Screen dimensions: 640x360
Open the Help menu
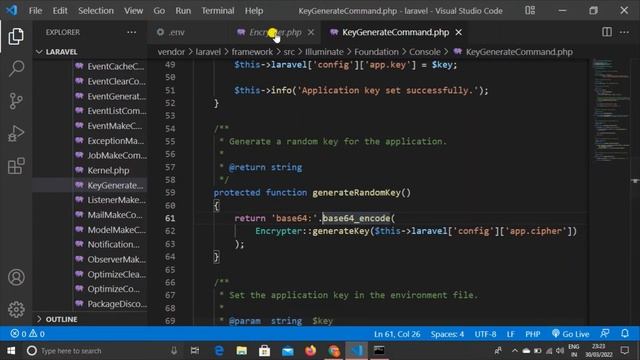point(254,11)
